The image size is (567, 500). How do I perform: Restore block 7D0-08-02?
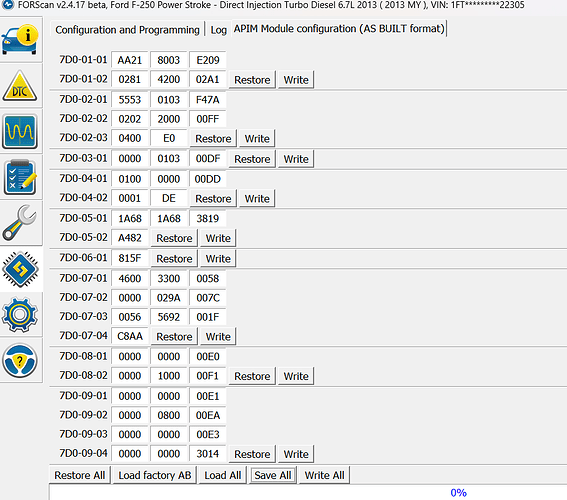click(x=252, y=376)
